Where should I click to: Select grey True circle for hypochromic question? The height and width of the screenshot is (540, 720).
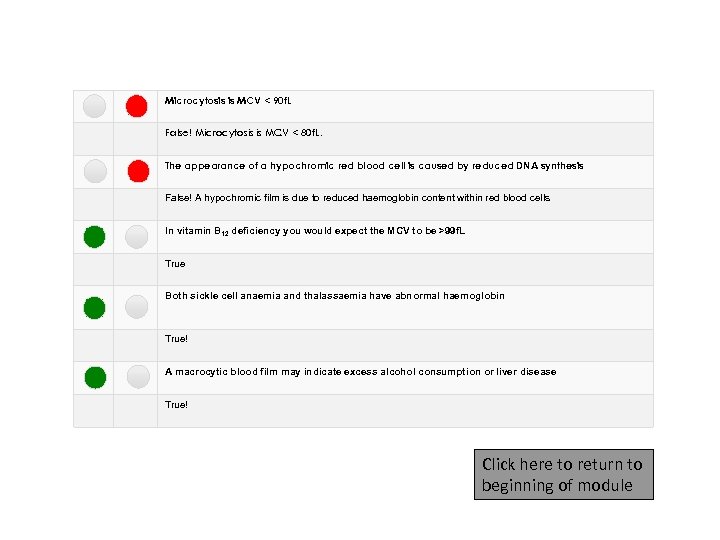click(94, 171)
